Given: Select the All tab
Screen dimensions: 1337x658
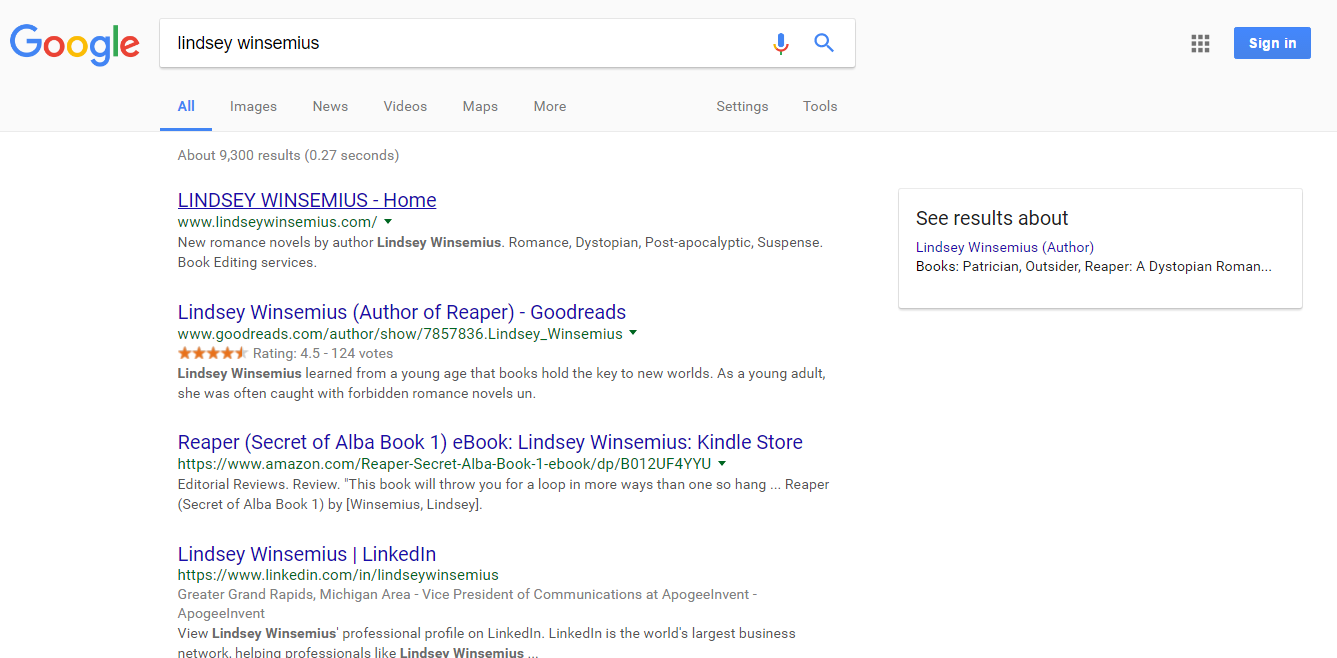Looking at the screenshot, I should [x=186, y=106].
